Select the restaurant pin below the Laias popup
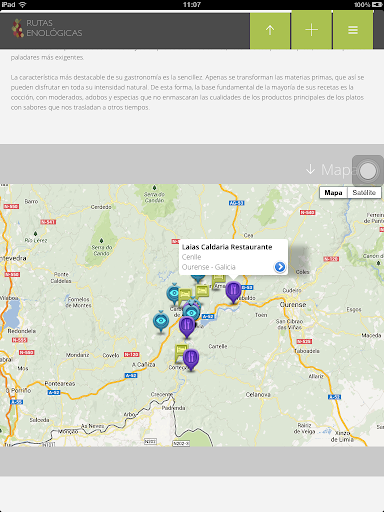This screenshot has height=512, width=384. pos(233,292)
